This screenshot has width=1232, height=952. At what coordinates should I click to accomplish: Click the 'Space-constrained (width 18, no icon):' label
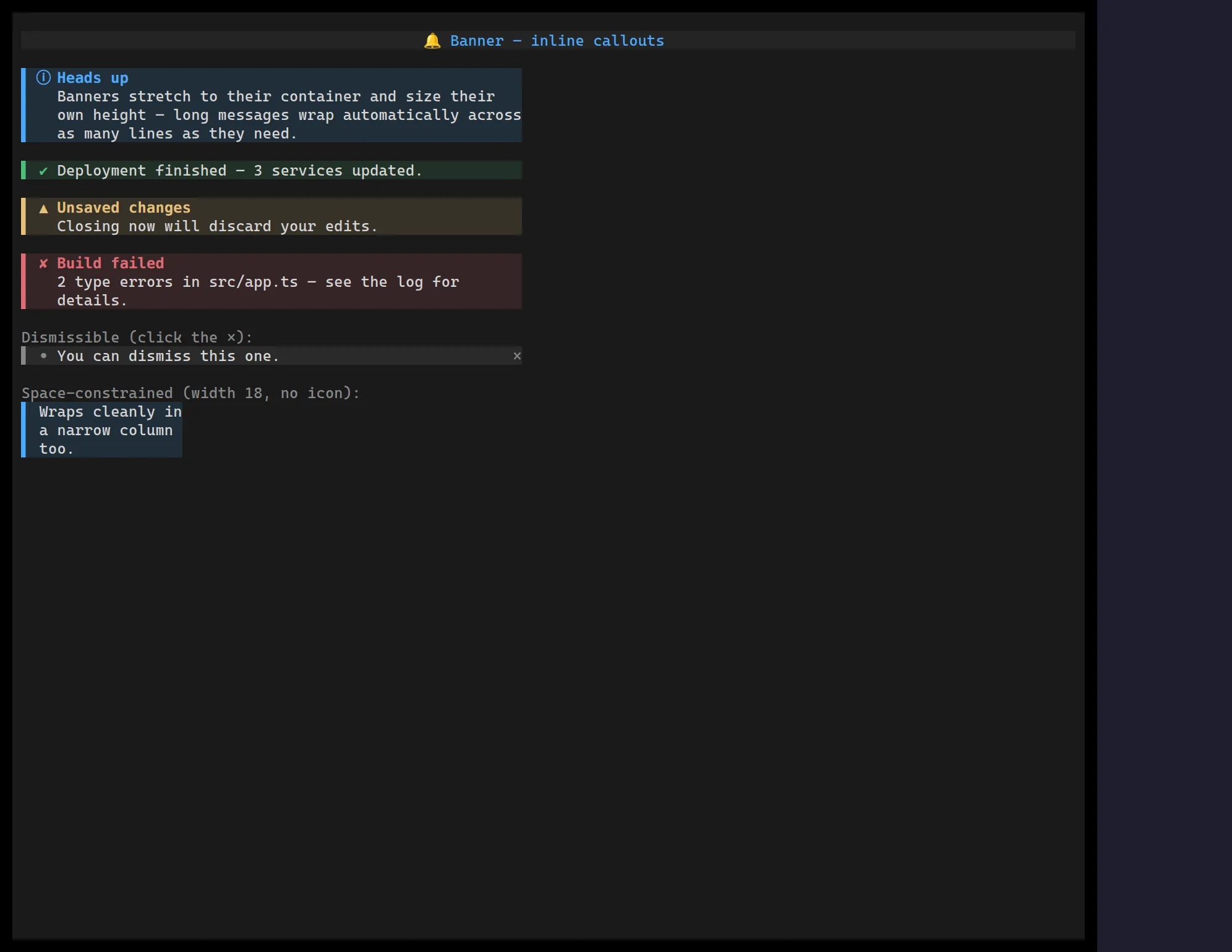coord(190,393)
